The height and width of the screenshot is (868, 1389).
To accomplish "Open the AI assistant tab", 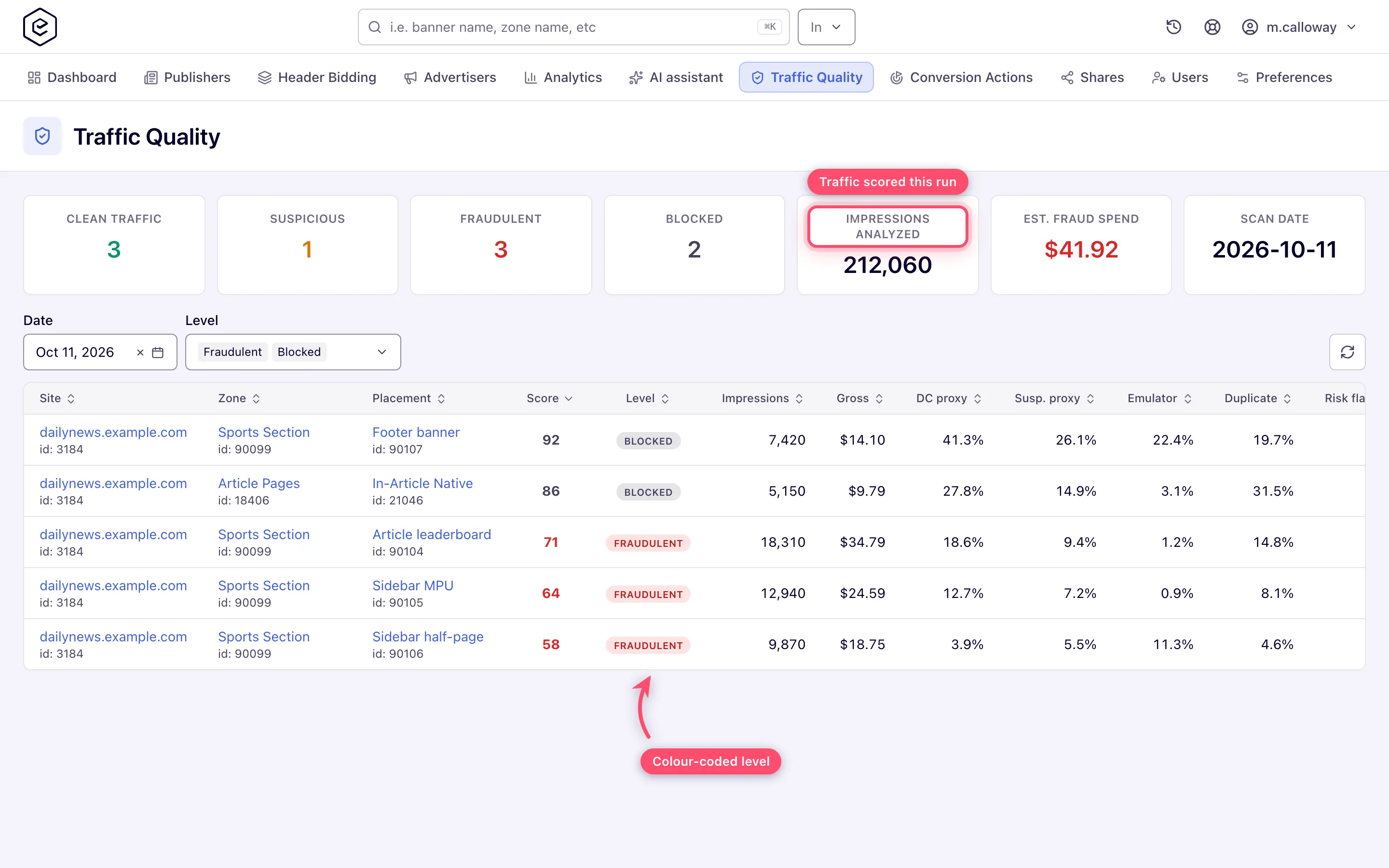I will coord(676,78).
